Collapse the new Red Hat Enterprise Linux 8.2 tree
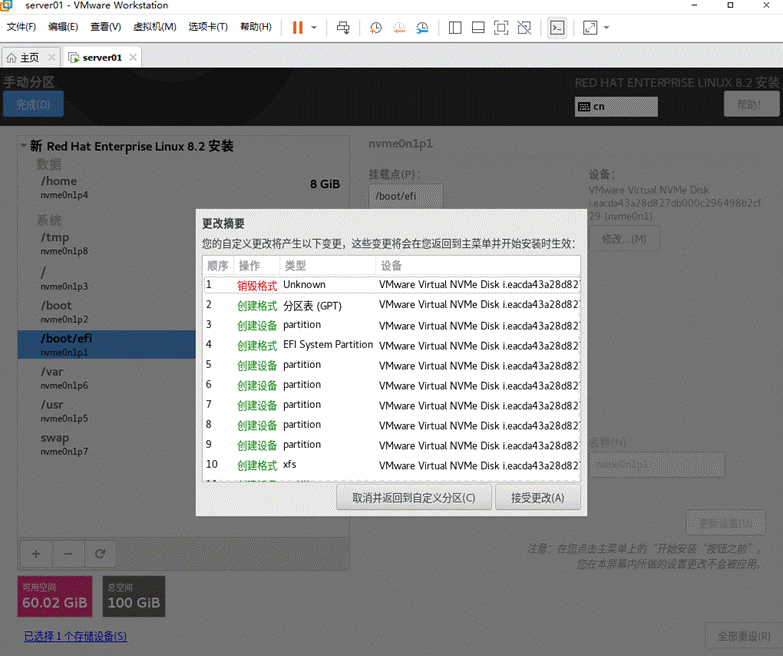This screenshot has height=656, width=783. (23, 146)
